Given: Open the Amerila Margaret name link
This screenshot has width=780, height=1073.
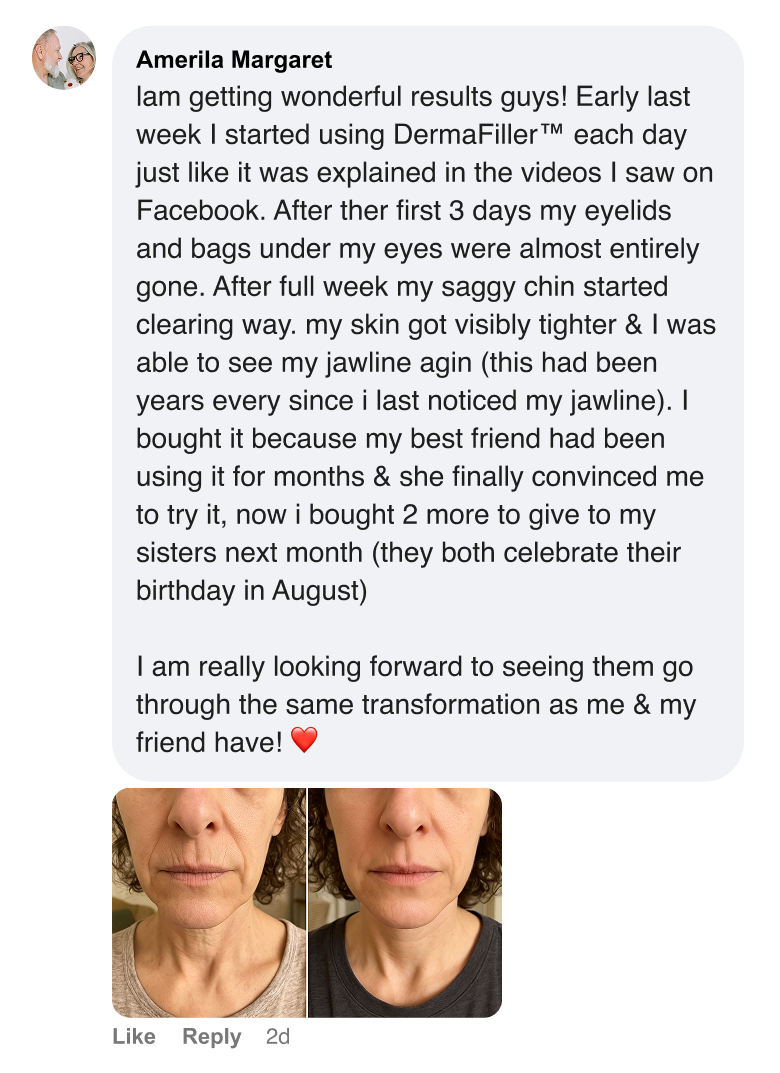Looking at the screenshot, I should point(234,60).
